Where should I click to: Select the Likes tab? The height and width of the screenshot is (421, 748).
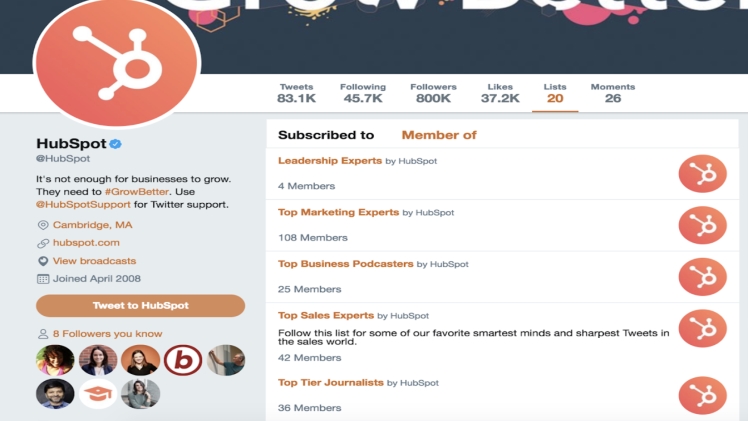point(500,93)
